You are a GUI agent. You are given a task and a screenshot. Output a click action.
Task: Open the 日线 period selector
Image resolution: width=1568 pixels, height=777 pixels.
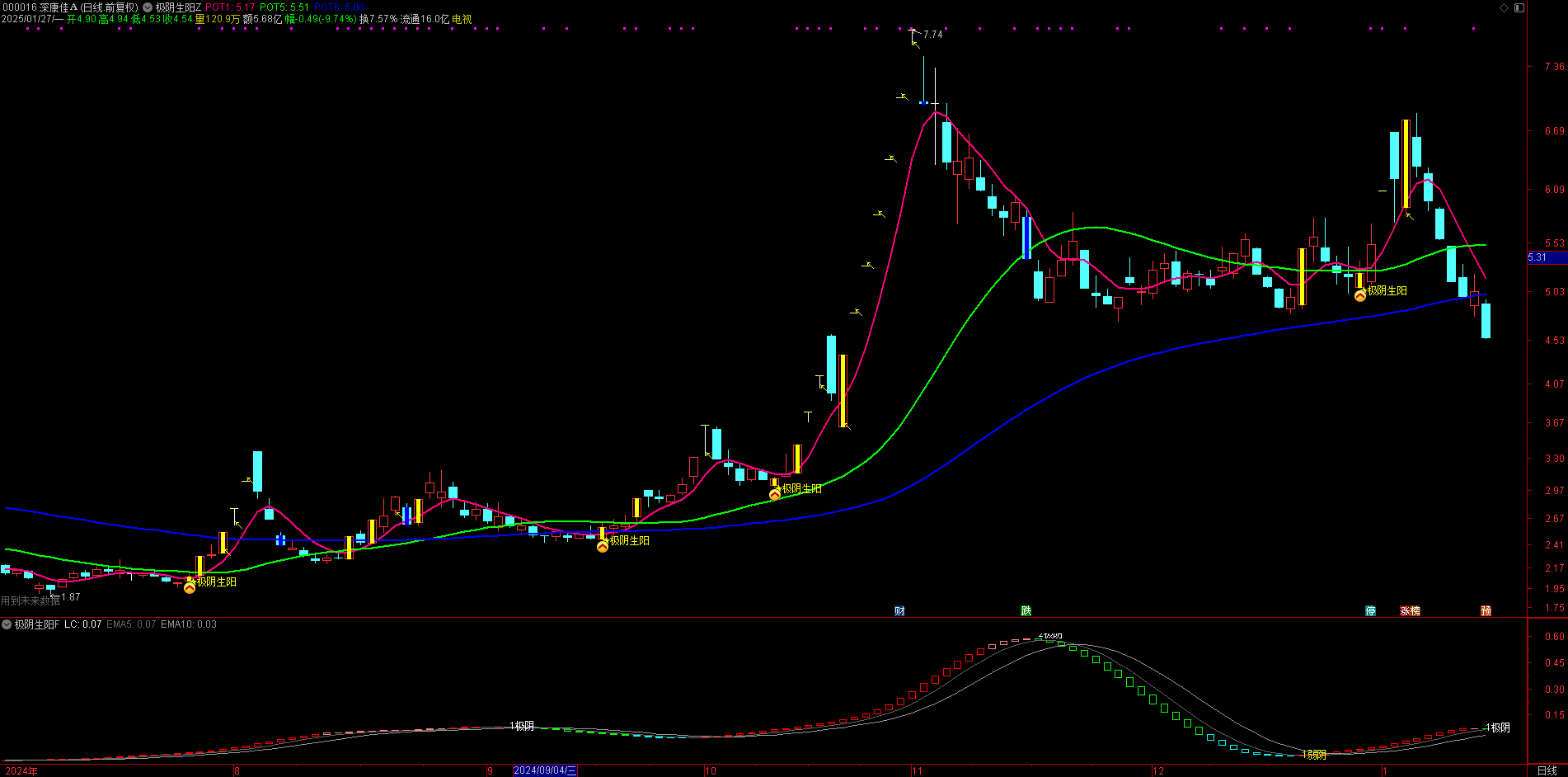(x=1547, y=771)
